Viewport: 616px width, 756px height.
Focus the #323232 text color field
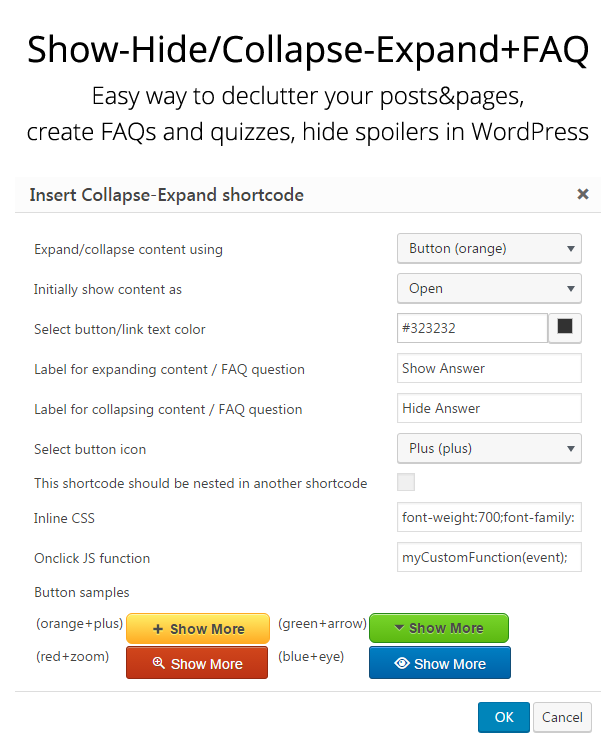tap(471, 328)
